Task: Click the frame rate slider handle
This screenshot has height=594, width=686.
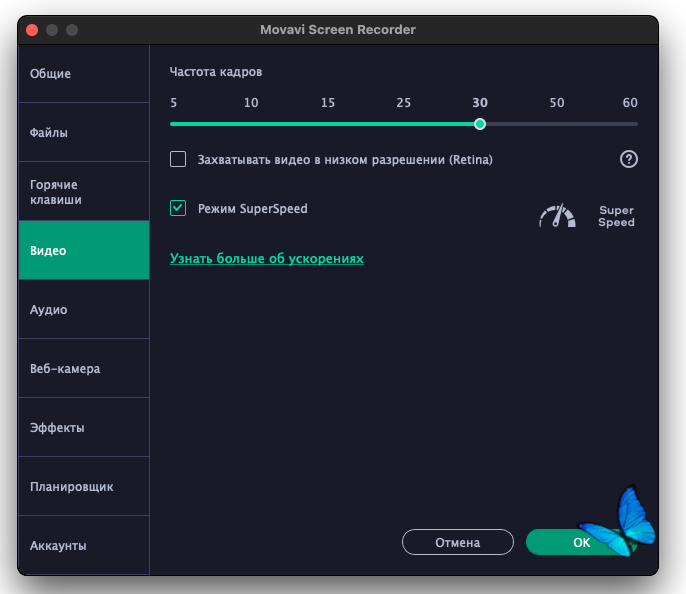Action: 480,124
